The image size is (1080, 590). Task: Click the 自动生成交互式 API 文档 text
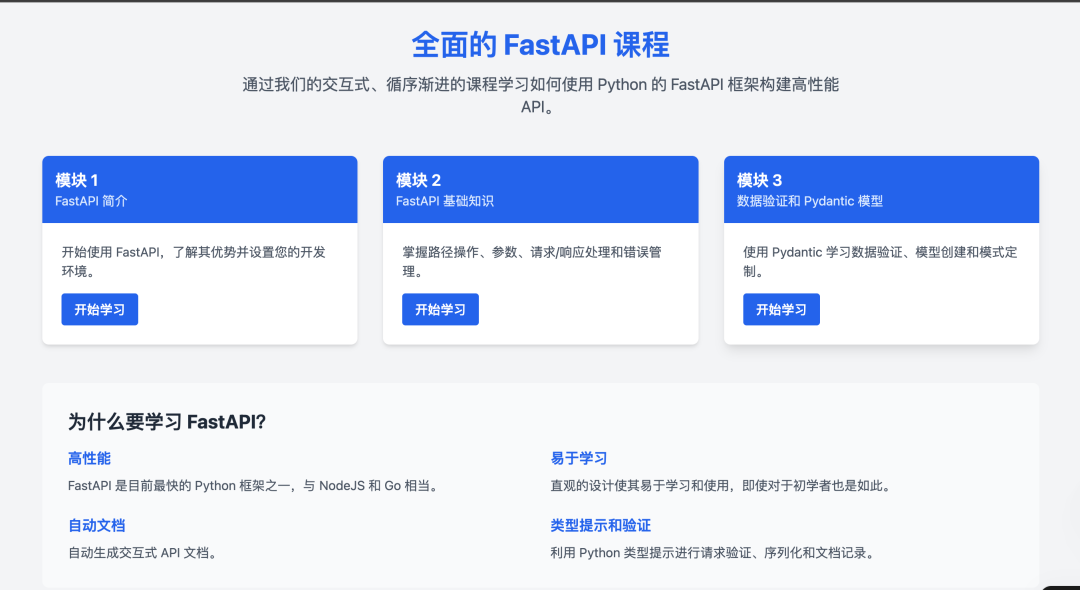[143, 552]
